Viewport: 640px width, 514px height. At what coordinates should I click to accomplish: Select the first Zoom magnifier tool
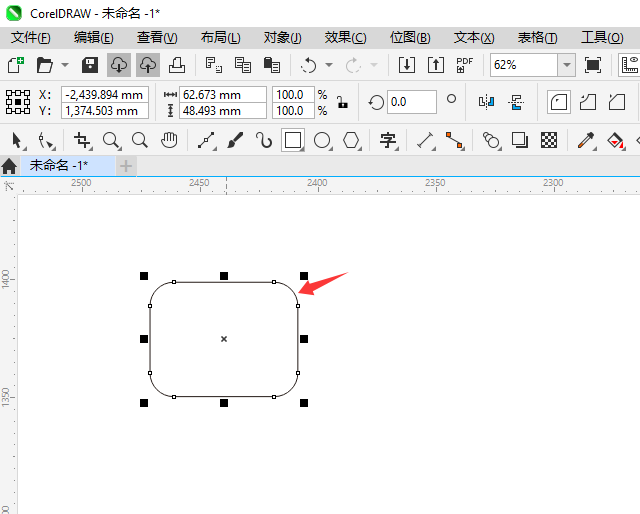click(111, 140)
